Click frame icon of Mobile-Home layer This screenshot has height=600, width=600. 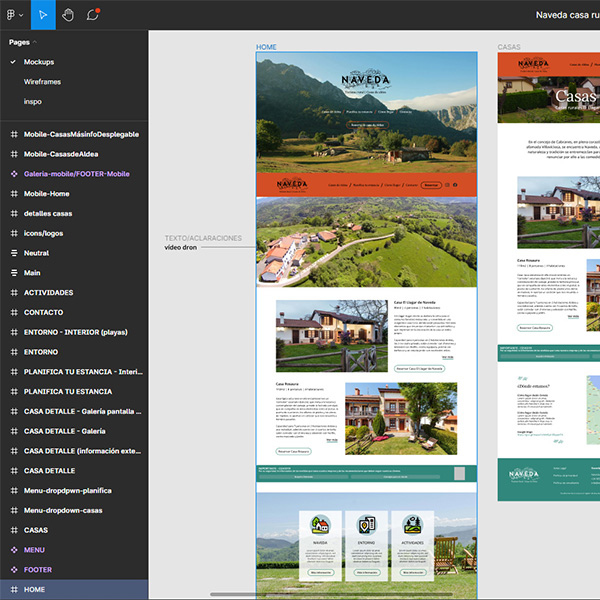[x=14, y=194]
